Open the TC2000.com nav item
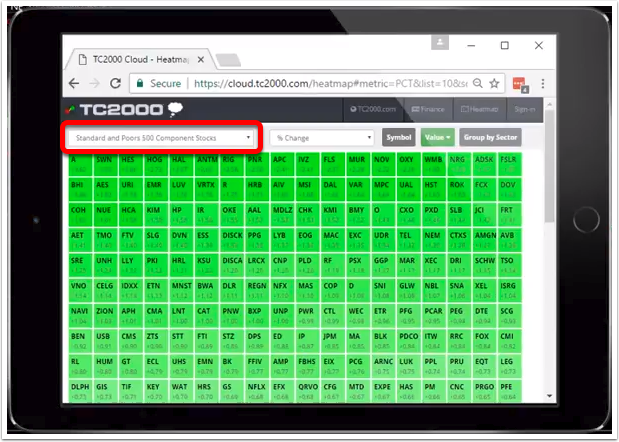The image size is (619, 442). 373,109
